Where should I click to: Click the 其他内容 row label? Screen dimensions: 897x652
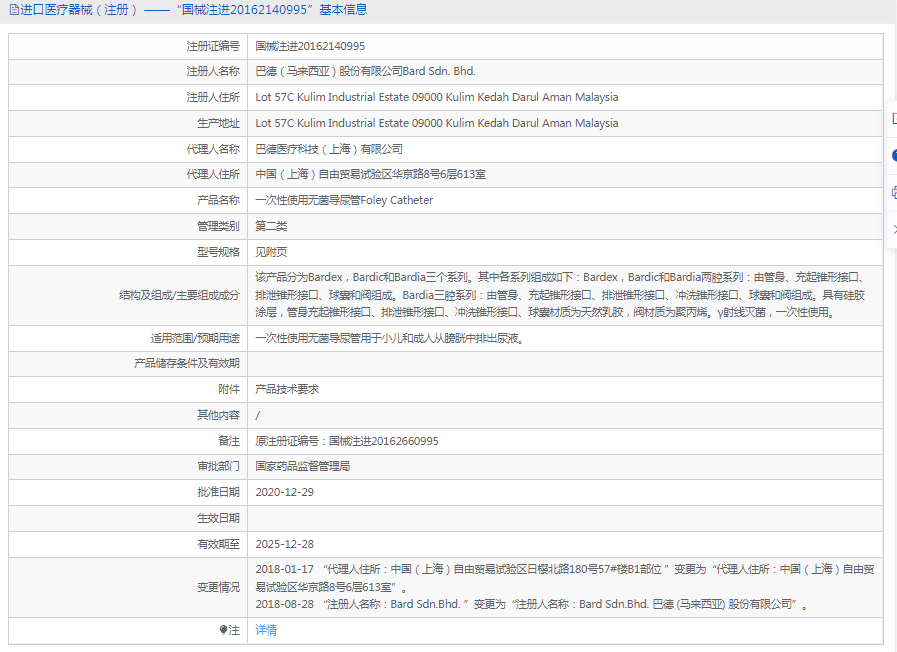(x=219, y=415)
